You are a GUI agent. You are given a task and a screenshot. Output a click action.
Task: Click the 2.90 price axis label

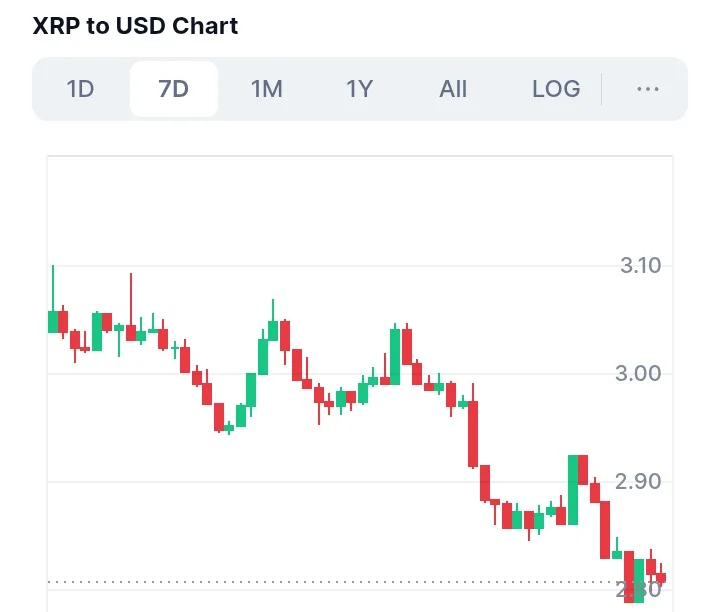tap(640, 481)
